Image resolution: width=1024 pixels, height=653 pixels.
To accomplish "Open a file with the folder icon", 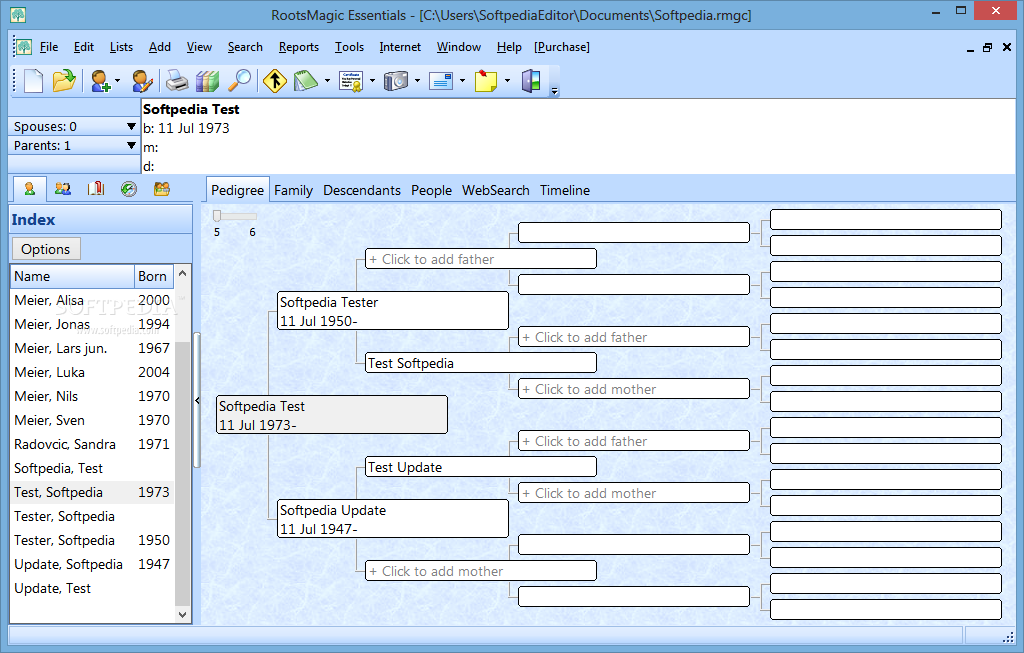I will (x=64, y=81).
